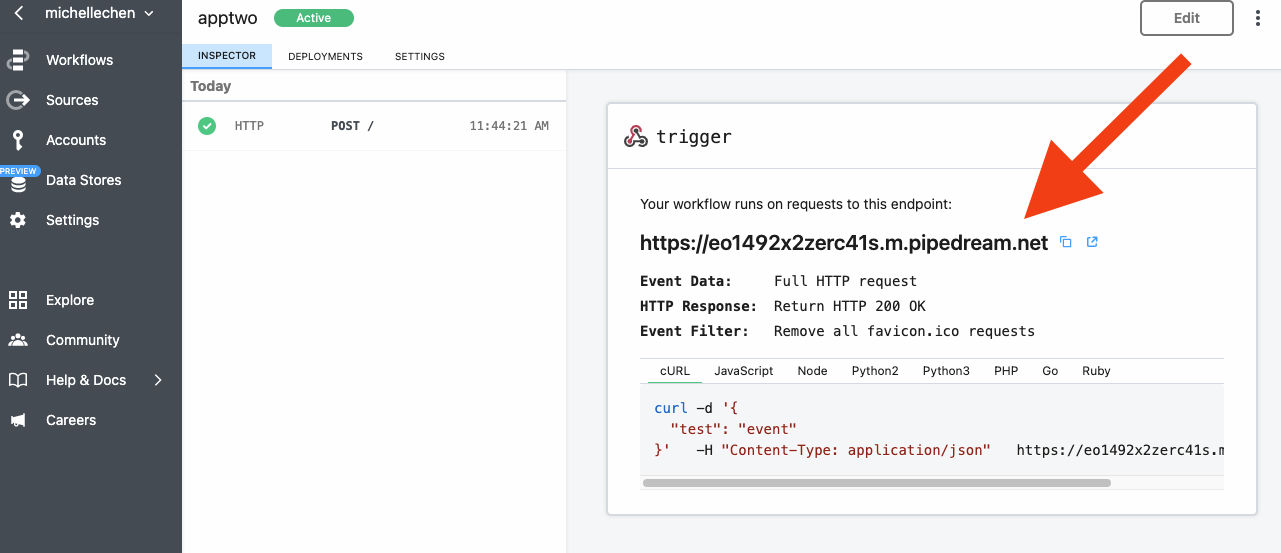Open the Accounts page
The image size is (1281, 553).
coord(76,140)
